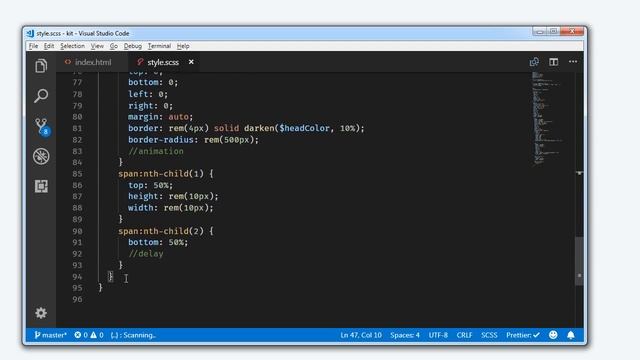This screenshot has width=640, height=360.
Task: Select the UTF-8 encoding indicator
Action: tap(438, 335)
